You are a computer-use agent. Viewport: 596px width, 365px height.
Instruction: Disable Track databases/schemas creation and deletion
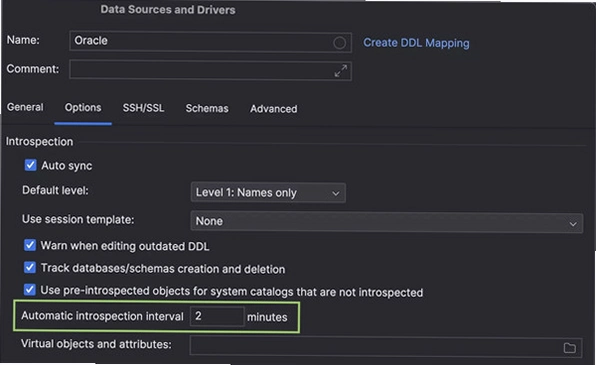30,268
